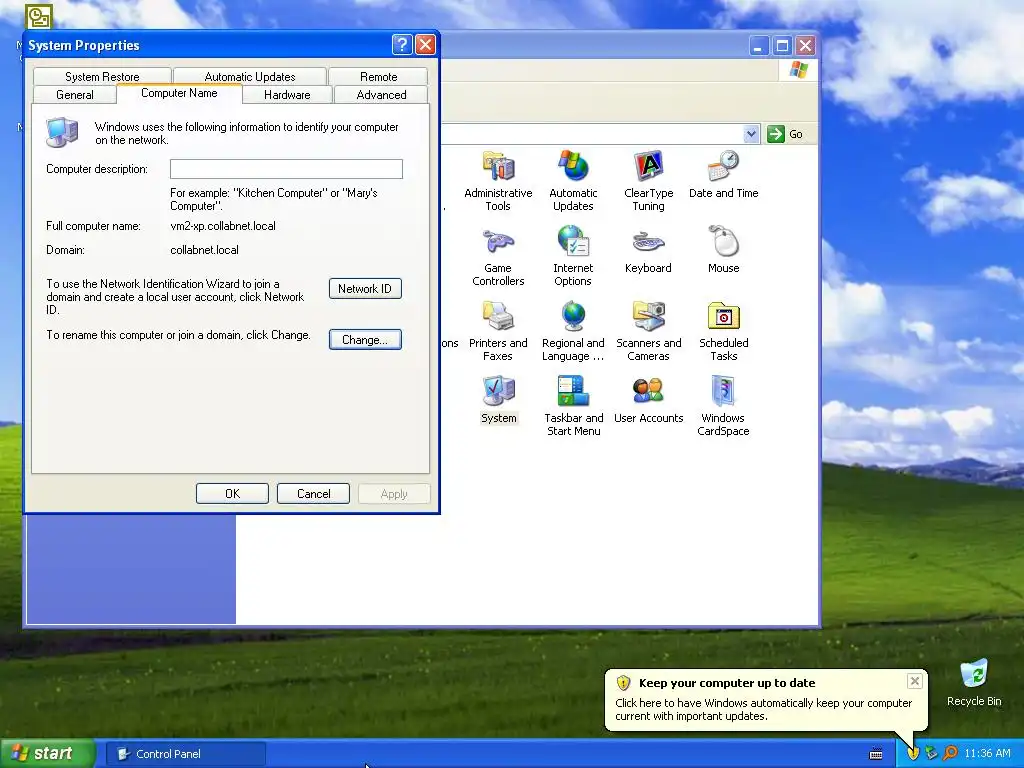Viewport: 1024px width, 768px height.
Task: Open Mouse settings icon
Action: tap(723, 250)
